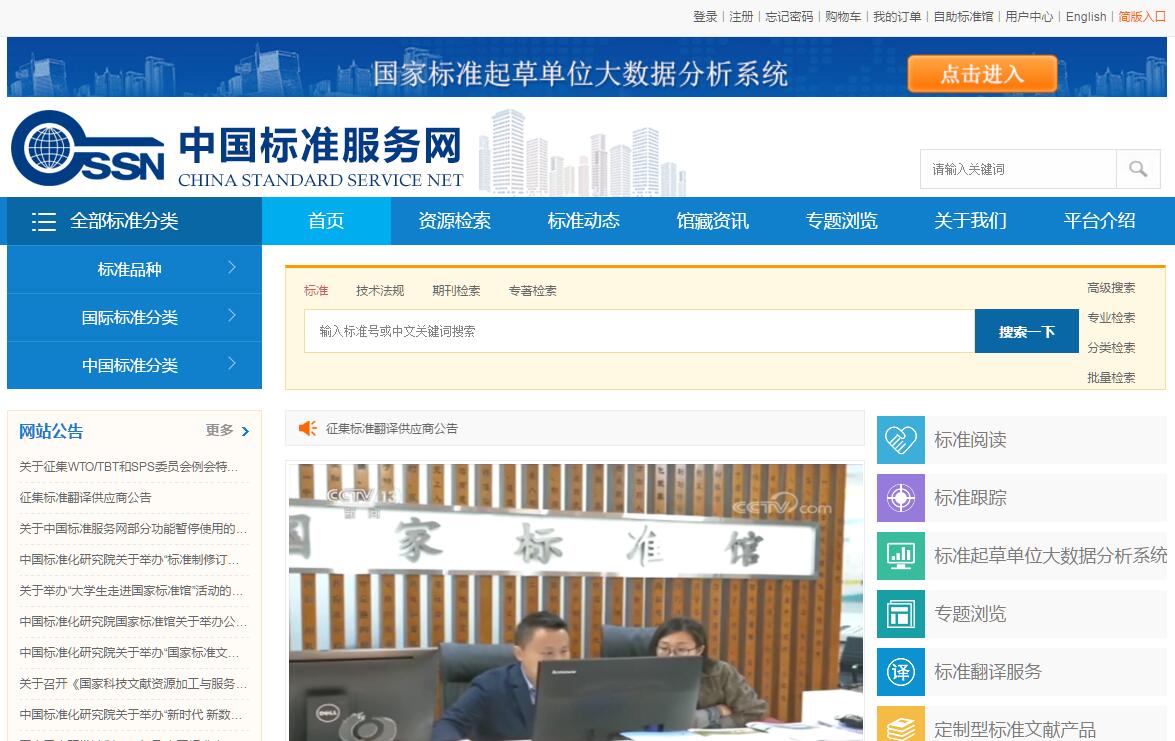Viewport: 1175px width, 741px height.
Task: Click the CCTV news video thumbnail
Action: tap(575, 602)
